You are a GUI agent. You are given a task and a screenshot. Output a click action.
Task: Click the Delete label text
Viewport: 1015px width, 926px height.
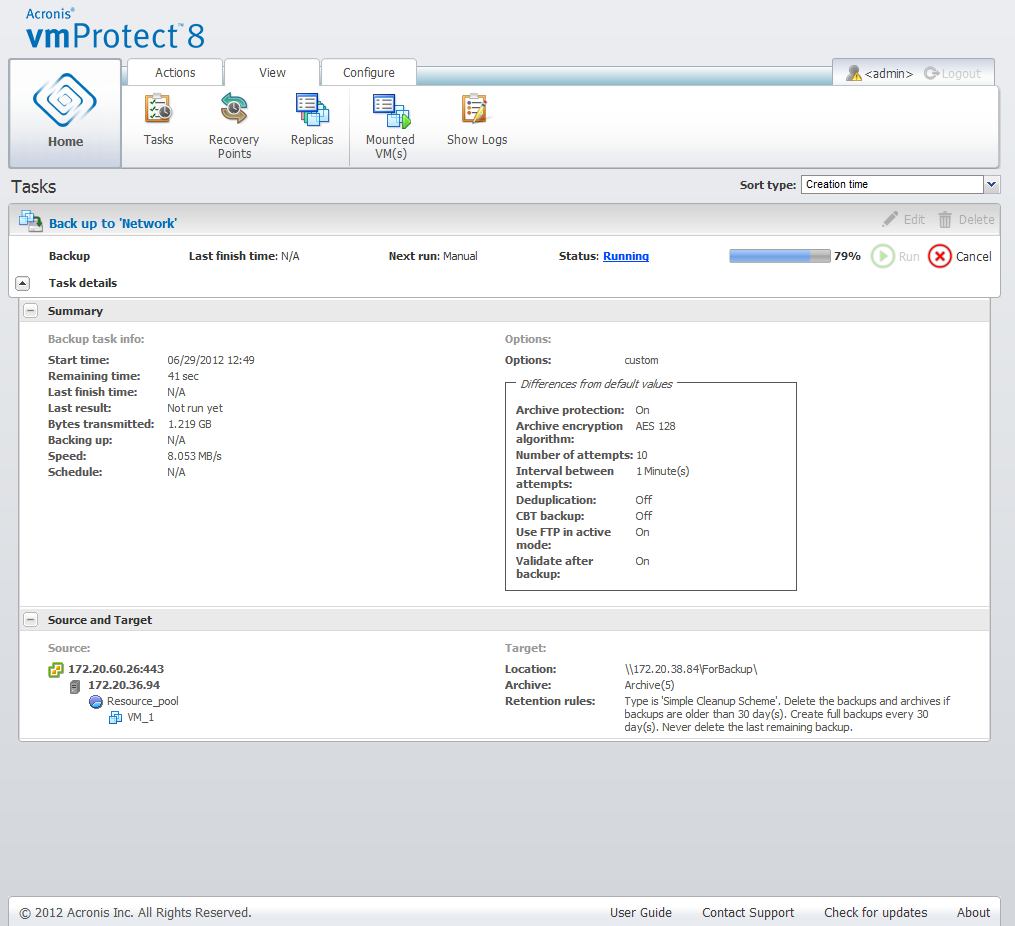(x=976, y=219)
